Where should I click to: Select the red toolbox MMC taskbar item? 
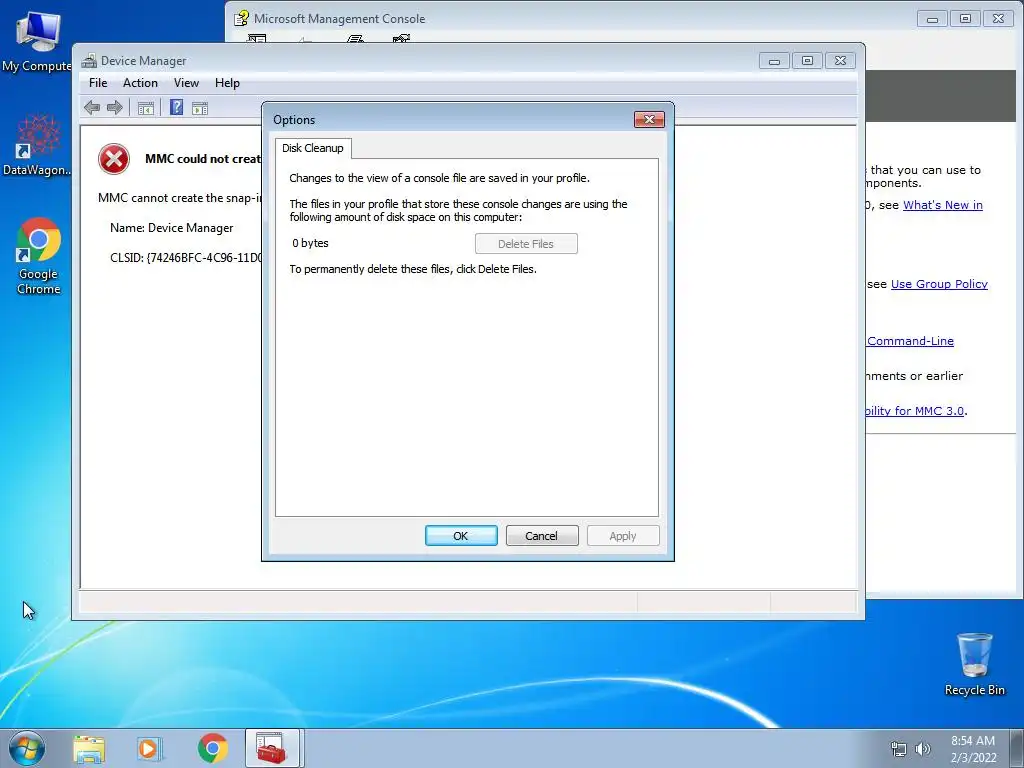pyautogui.click(x=272, y=748)
